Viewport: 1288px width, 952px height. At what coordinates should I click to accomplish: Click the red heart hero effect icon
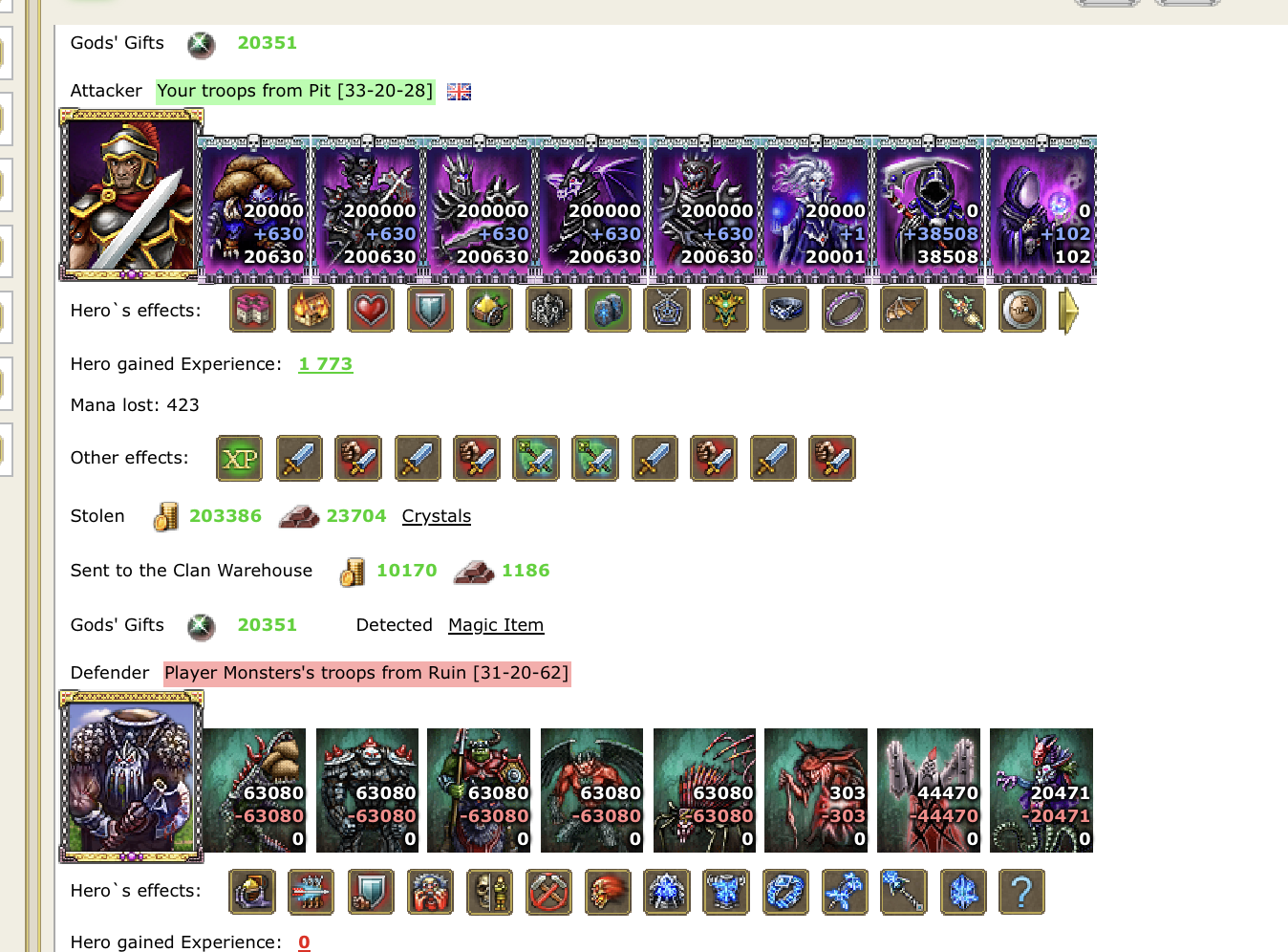[x=371, y=311]
